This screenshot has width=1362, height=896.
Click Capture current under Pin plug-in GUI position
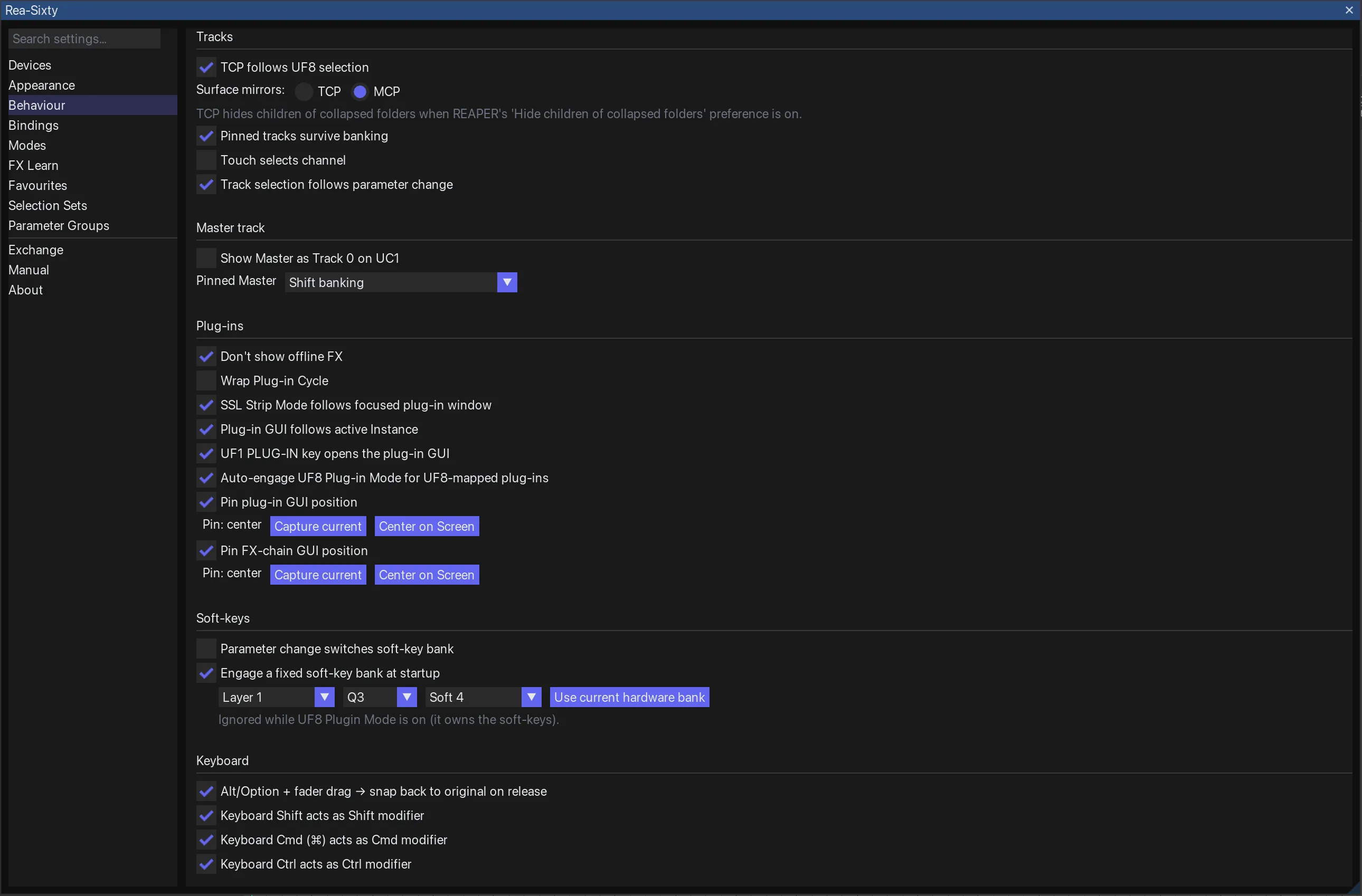[x=318, y=527]
